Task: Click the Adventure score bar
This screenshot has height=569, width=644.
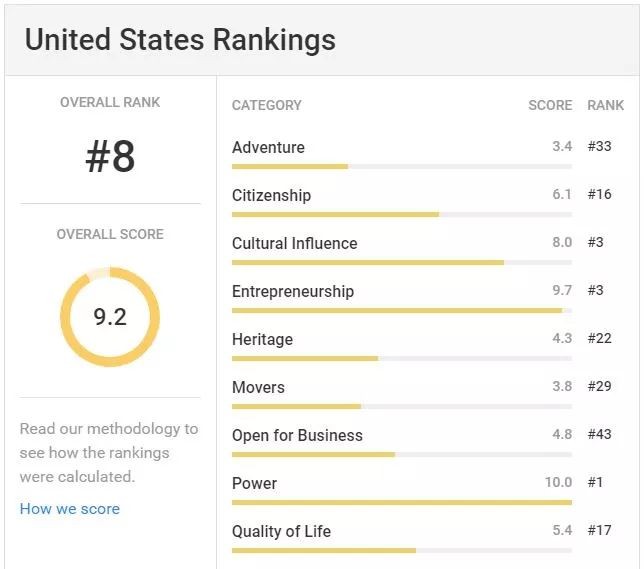Action: [401, 166]
